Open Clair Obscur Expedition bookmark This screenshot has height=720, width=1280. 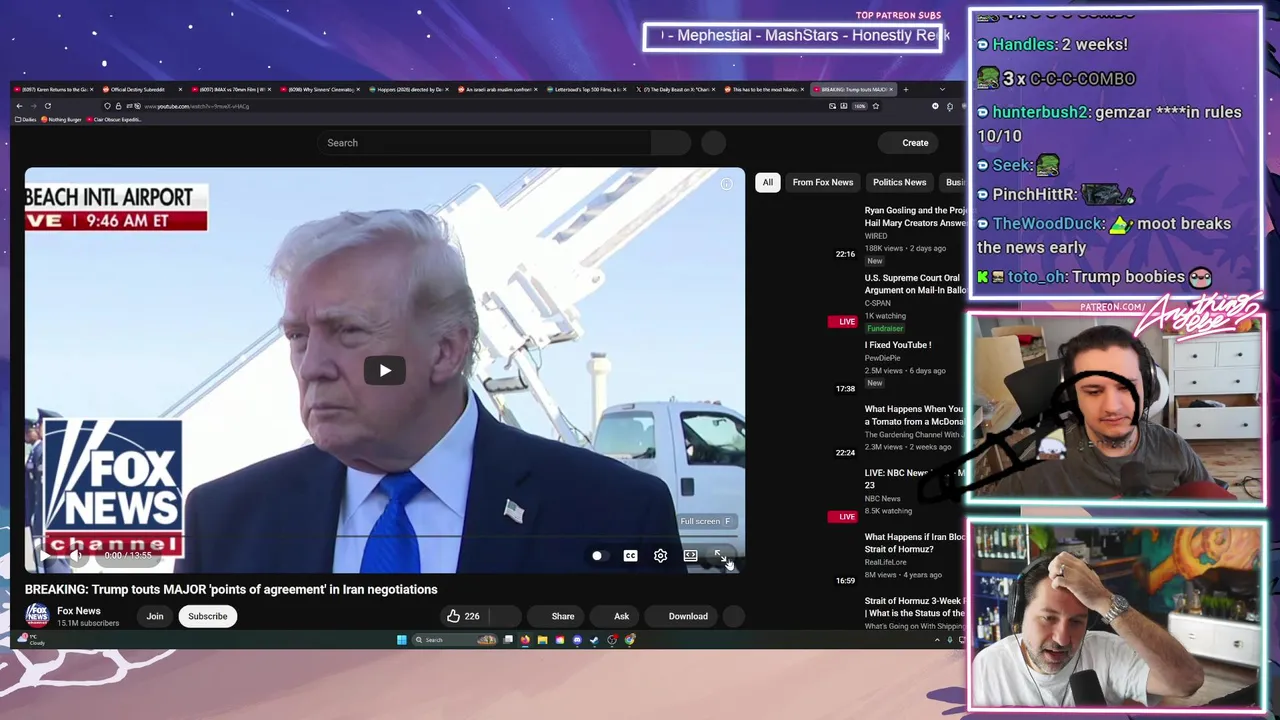click(x=116, y=120)
